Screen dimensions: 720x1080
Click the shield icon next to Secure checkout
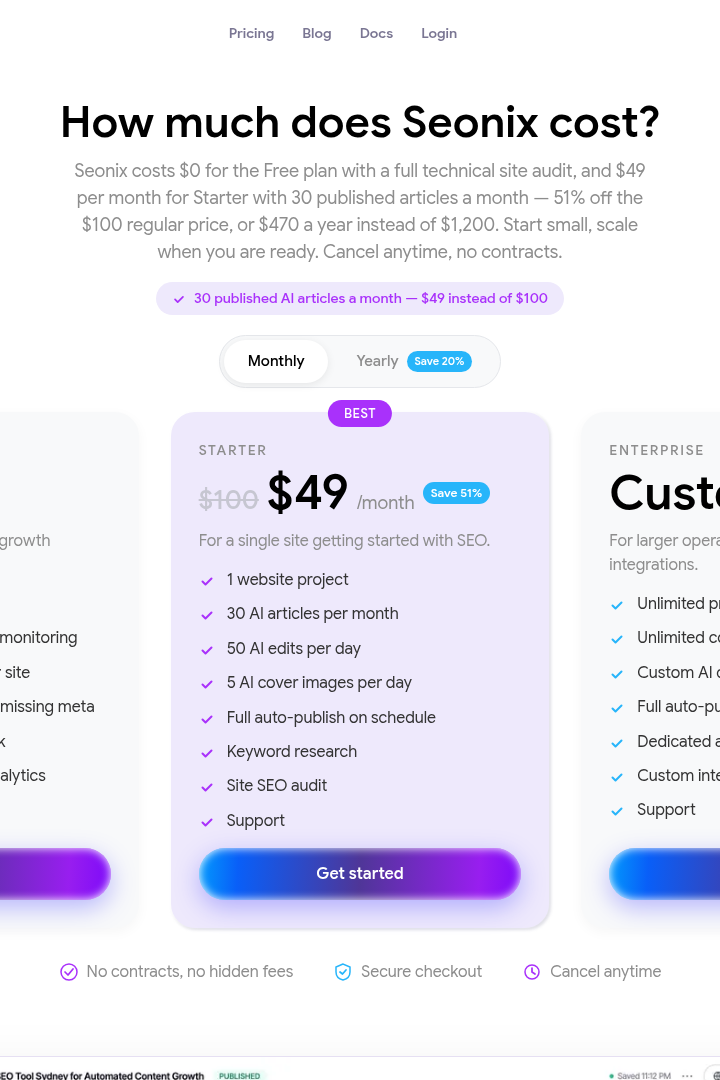click(x=342, y=972)
